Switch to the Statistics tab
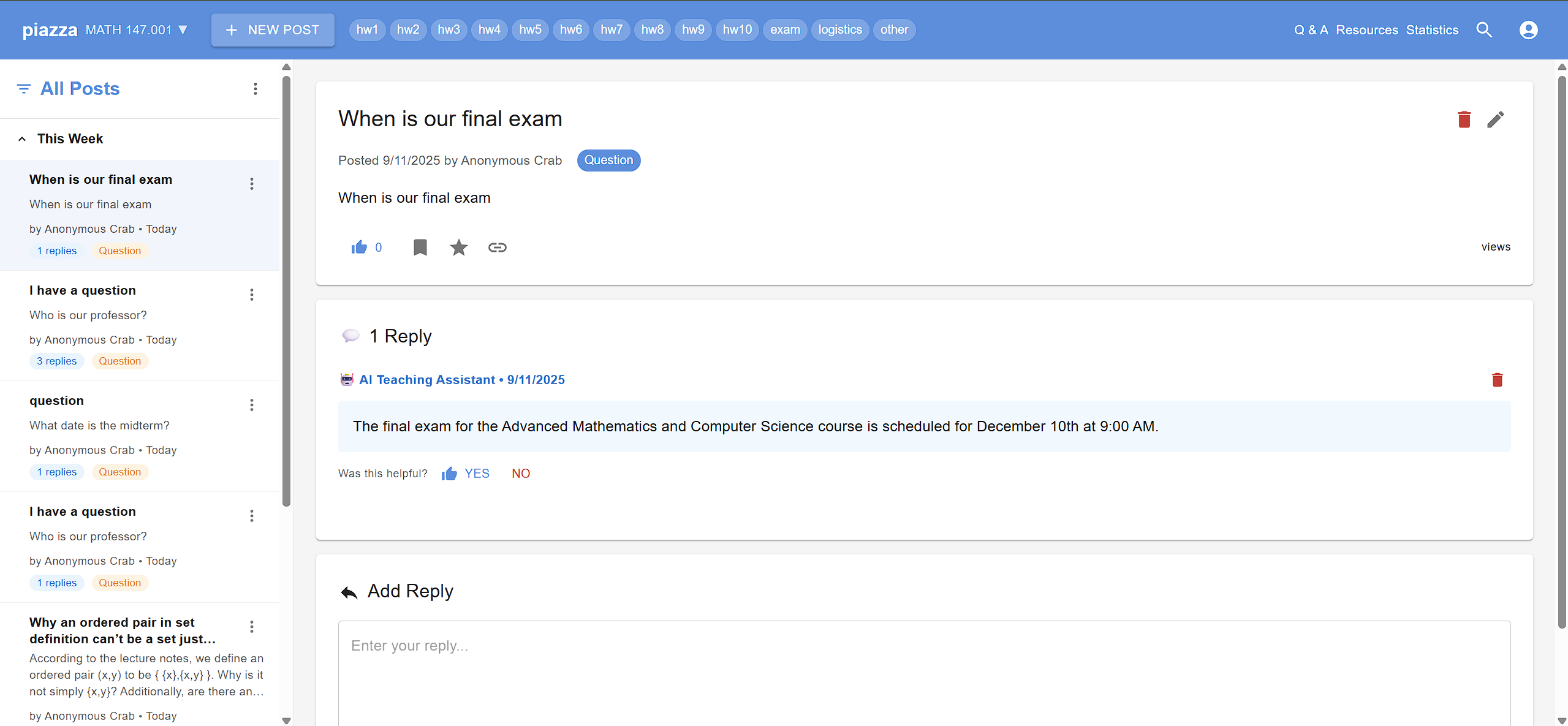The height and width of the screenshot is (726, 1568). [x=1432, y=29]
